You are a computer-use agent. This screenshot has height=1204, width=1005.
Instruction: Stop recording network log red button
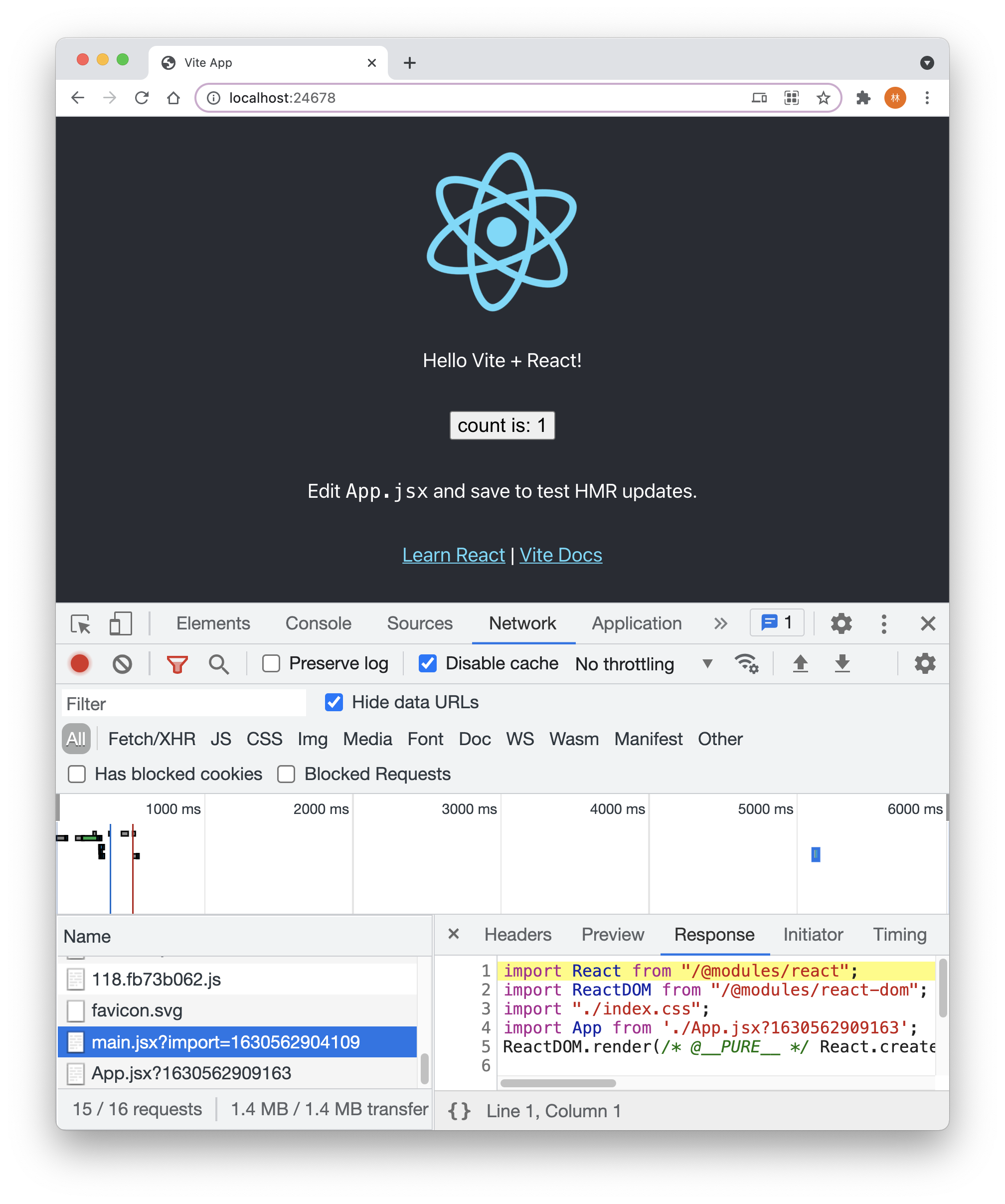click(80, 664)
